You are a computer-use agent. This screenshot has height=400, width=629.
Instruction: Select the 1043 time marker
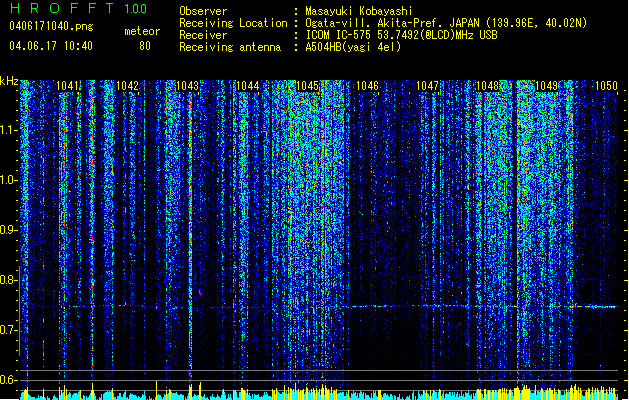click(x=187, y=86)
